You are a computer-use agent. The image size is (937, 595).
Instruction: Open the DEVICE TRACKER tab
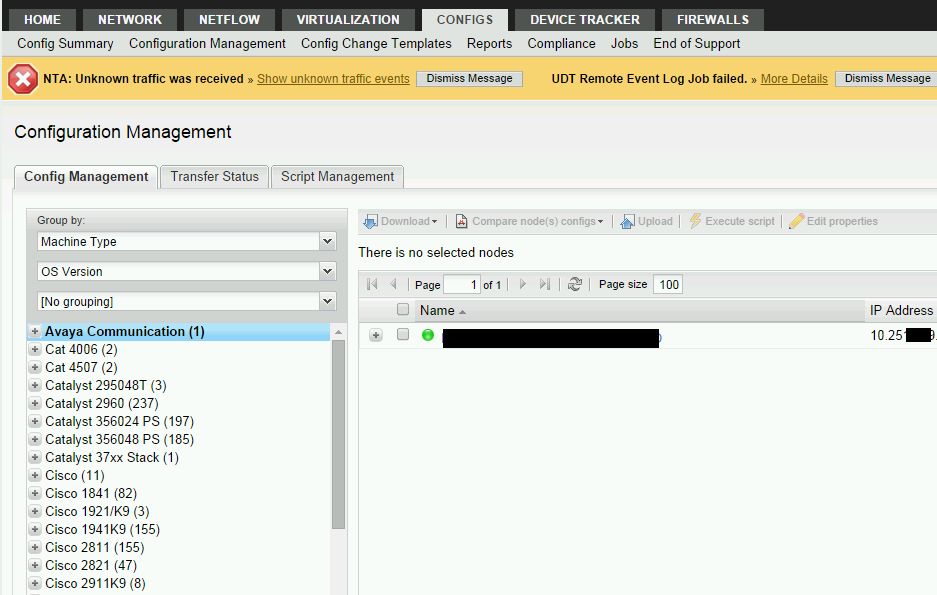[x=584, y=20]
